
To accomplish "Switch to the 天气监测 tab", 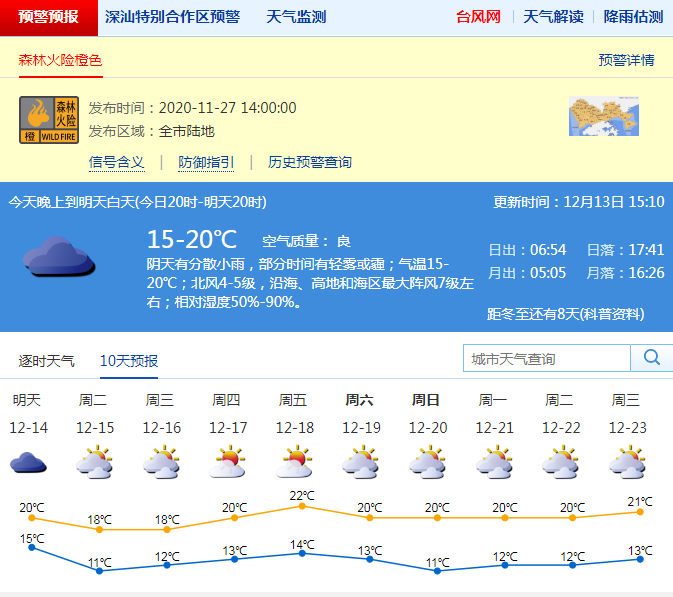I will [x=296, y=17].
